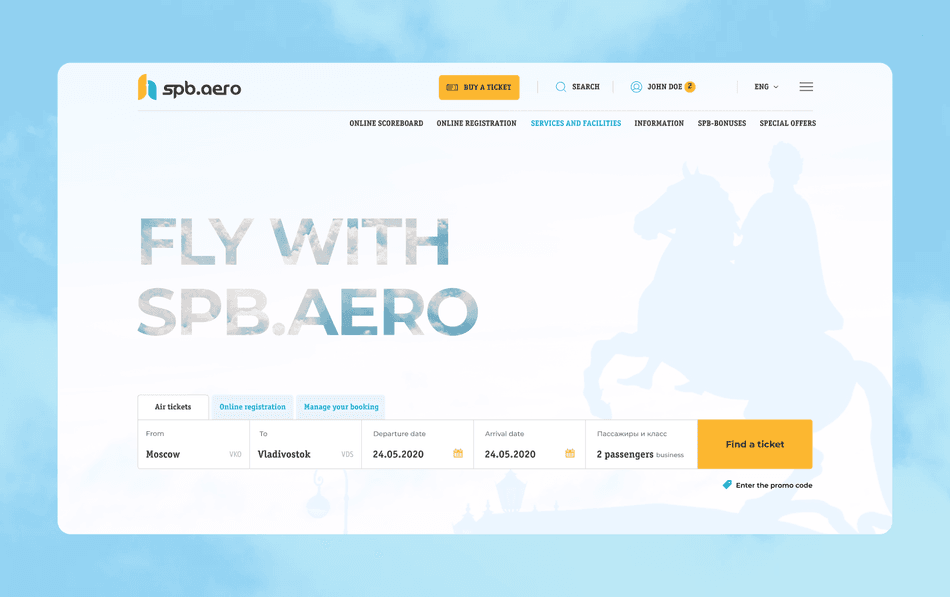
Task: Open Online Scoreboard menu item
Action: (x=386, y=123)
